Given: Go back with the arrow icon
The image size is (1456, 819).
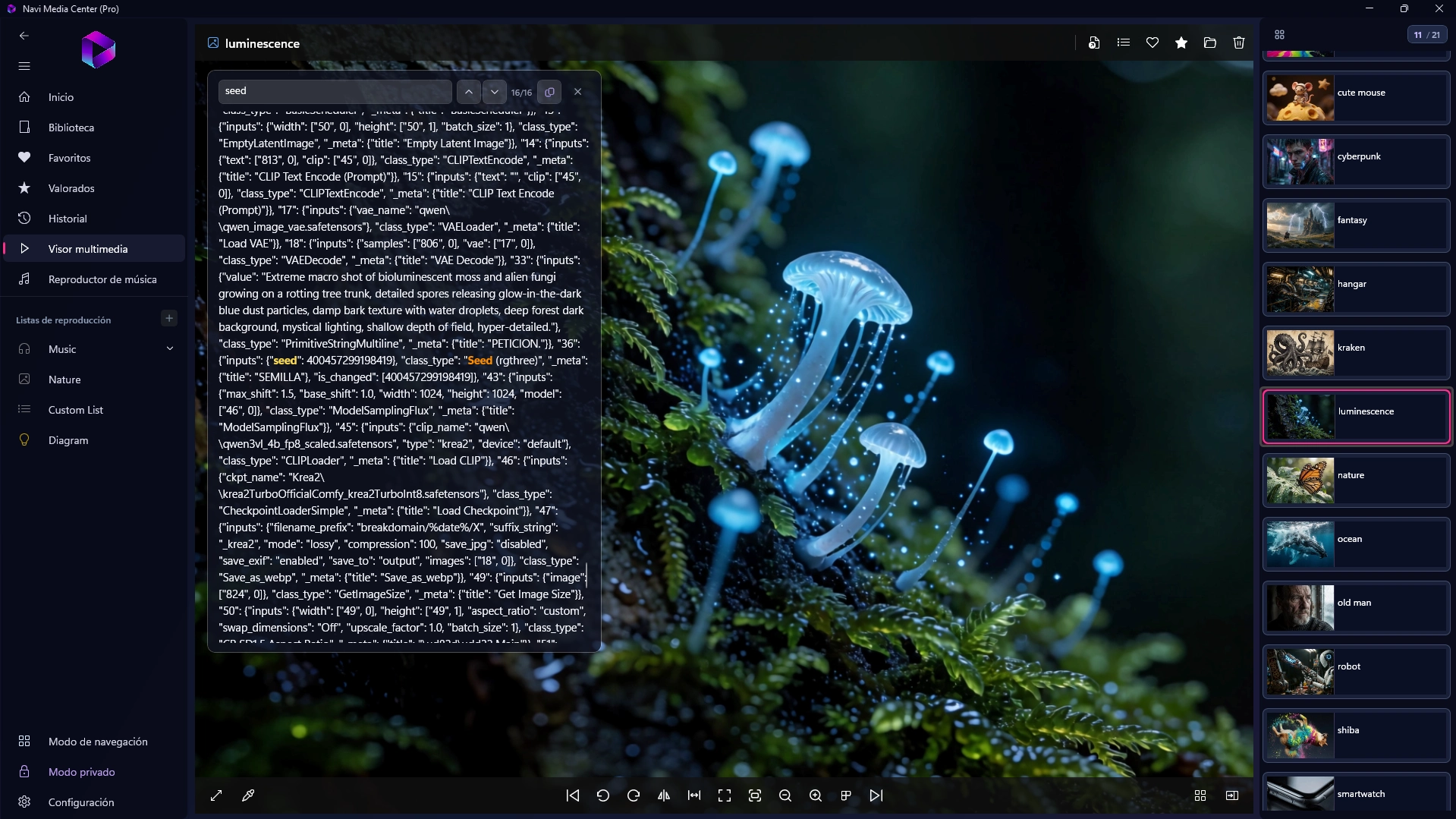Looking at the screenshot, I should tap(24, 36).
